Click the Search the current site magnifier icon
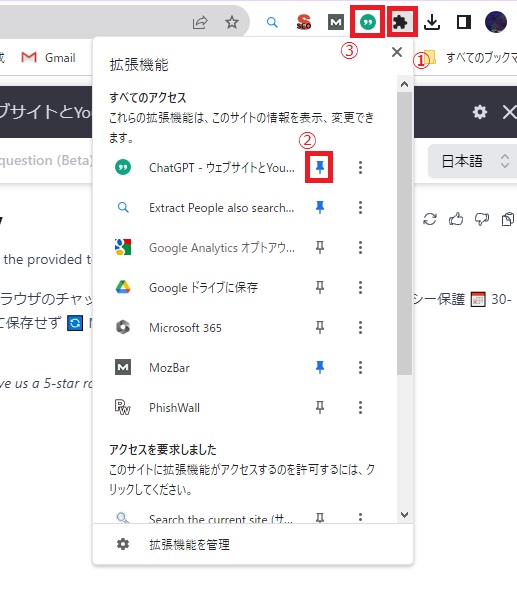517x604 pixels. [123, 517]
